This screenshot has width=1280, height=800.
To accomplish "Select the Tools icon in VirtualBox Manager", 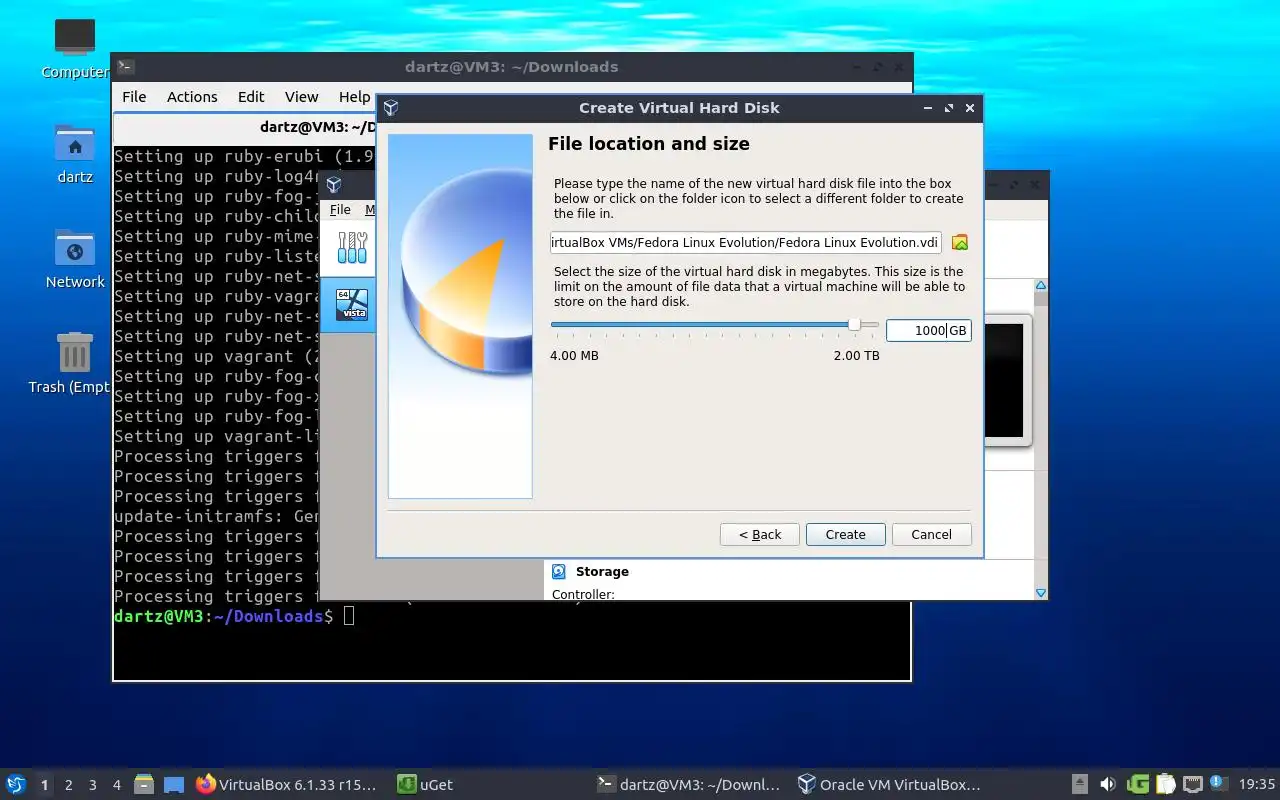I will [x=352, y=246].
